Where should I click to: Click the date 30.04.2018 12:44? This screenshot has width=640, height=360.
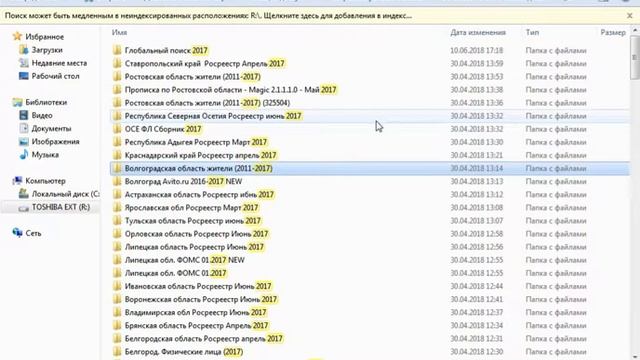476,286
